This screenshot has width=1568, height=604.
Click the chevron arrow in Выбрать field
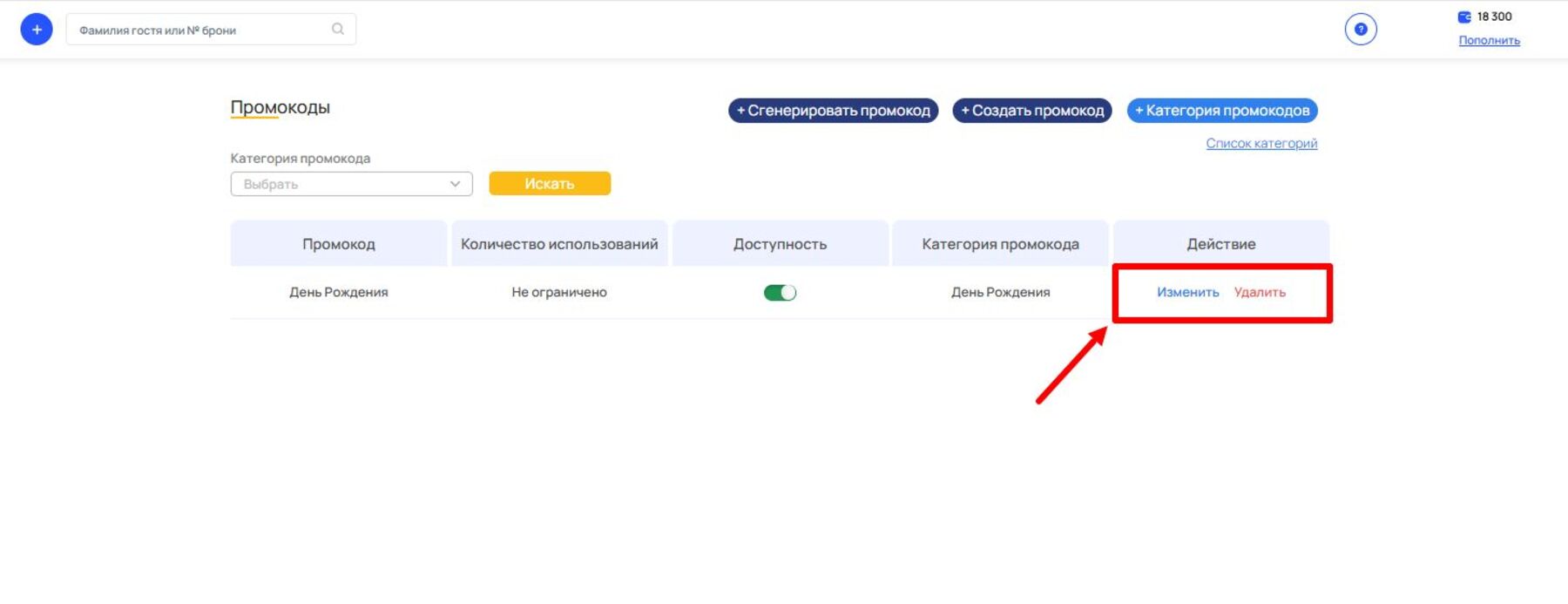[455, 184]
